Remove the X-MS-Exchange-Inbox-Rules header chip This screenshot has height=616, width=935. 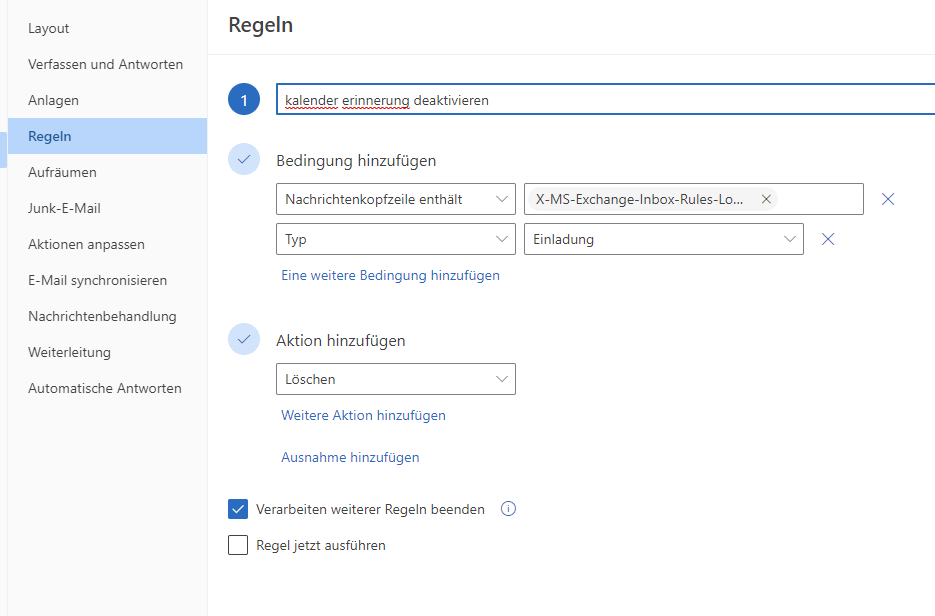coord(766,199)
